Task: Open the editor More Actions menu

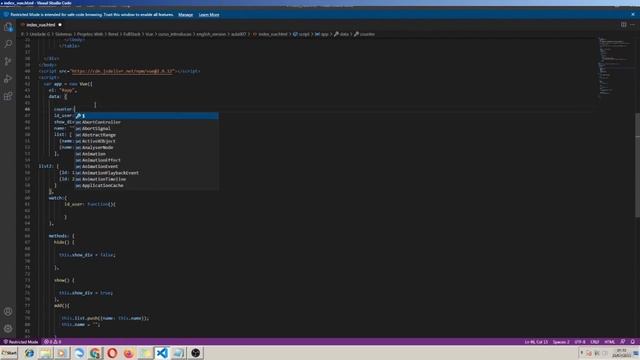Action: coord(633,24)
